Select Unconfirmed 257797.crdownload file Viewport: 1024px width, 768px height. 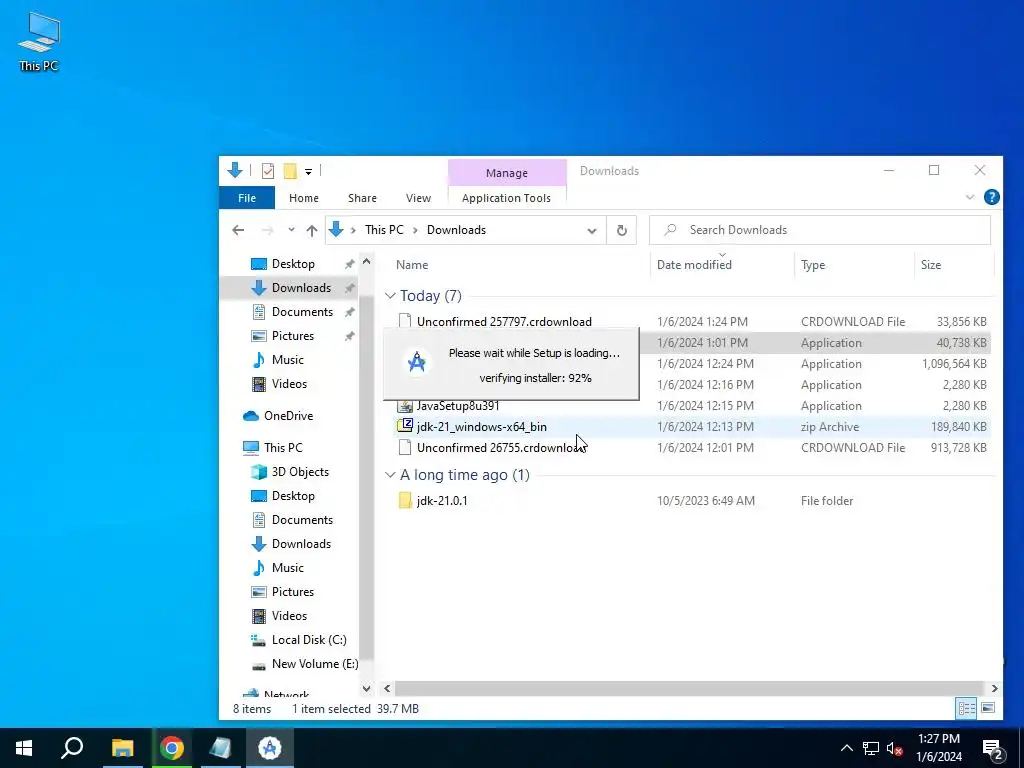[504, 321]
